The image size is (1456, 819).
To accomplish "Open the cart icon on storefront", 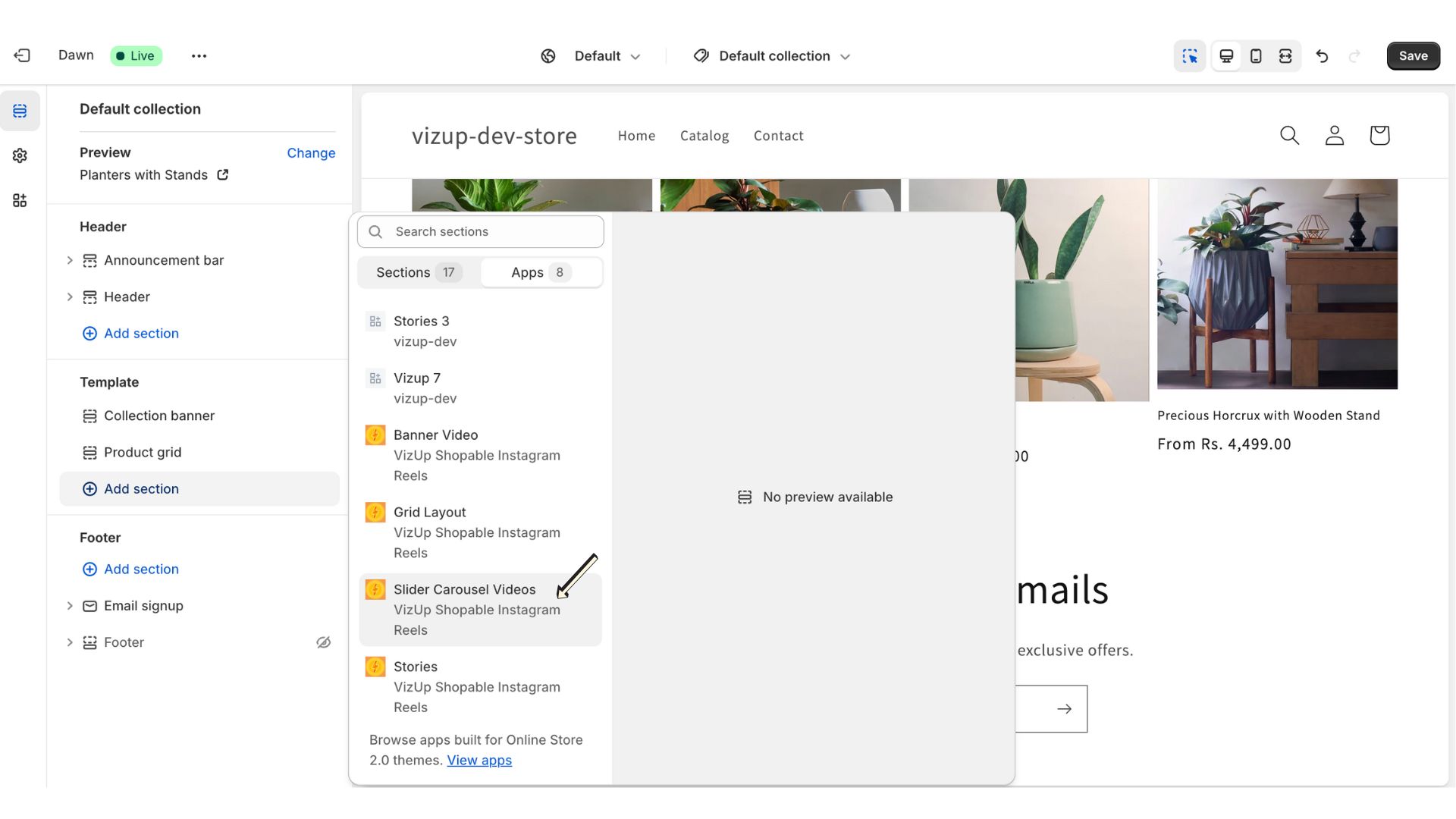I will [x=1379, y=135].
